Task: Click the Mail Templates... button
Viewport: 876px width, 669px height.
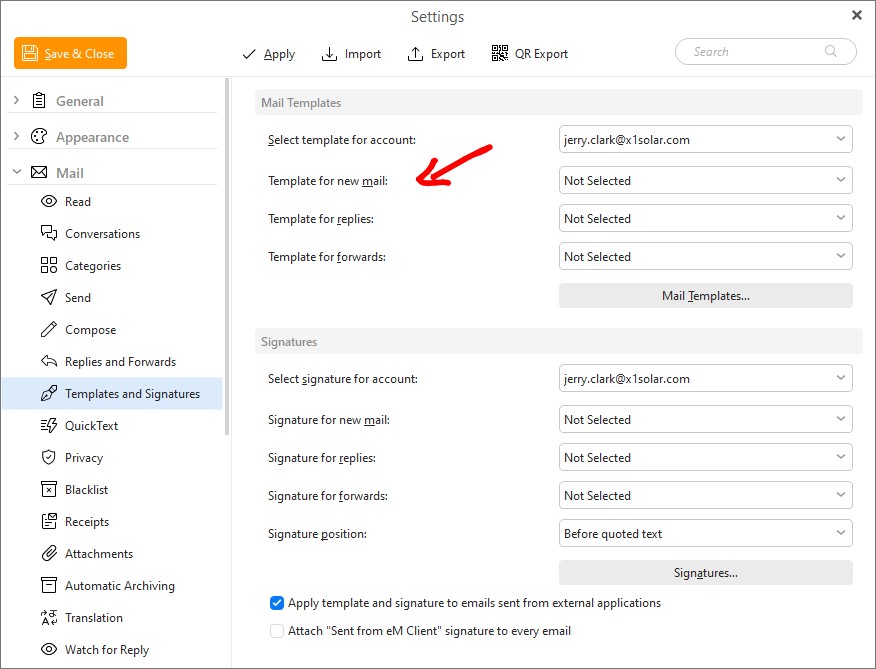Action: tap(705, 296)
